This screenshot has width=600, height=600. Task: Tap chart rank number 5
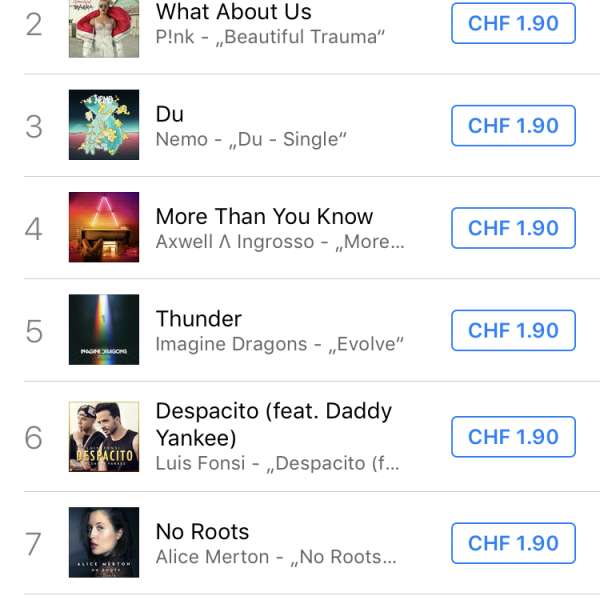click(34, 331)
